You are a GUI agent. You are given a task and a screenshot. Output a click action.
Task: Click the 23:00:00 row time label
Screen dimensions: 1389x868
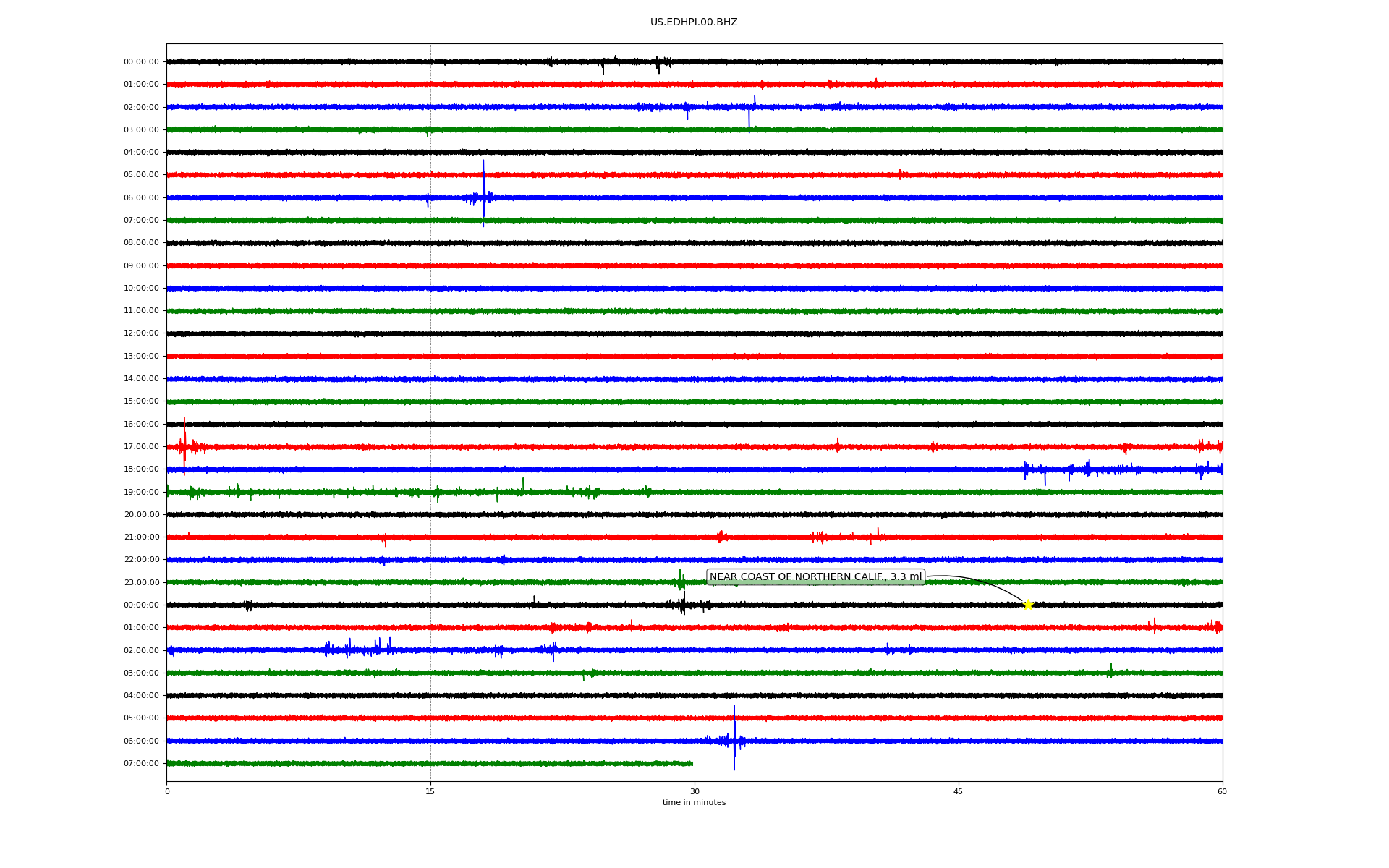[x=141, y=582]
